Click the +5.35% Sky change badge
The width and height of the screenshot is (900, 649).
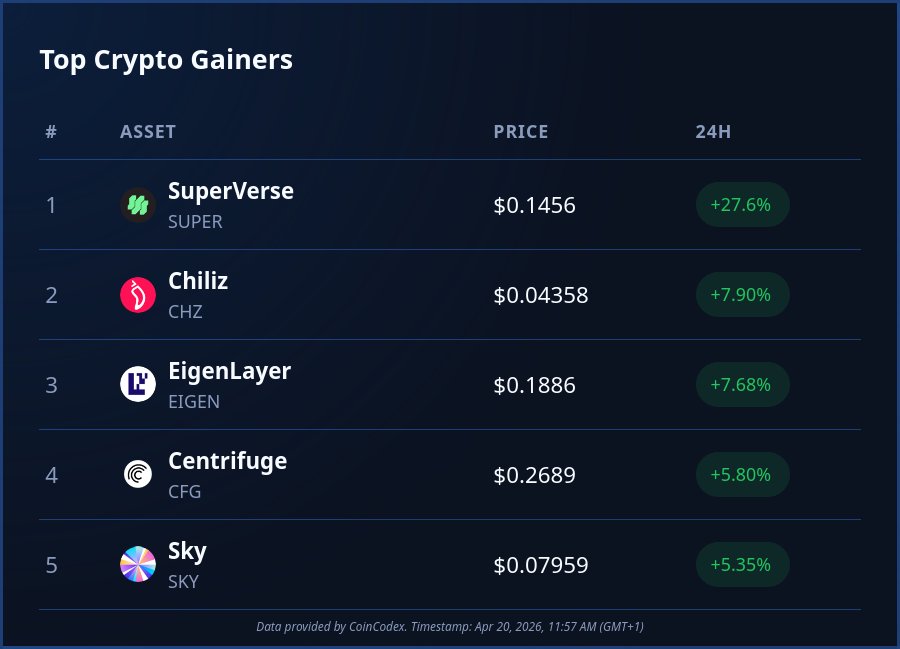coord(742,565)
